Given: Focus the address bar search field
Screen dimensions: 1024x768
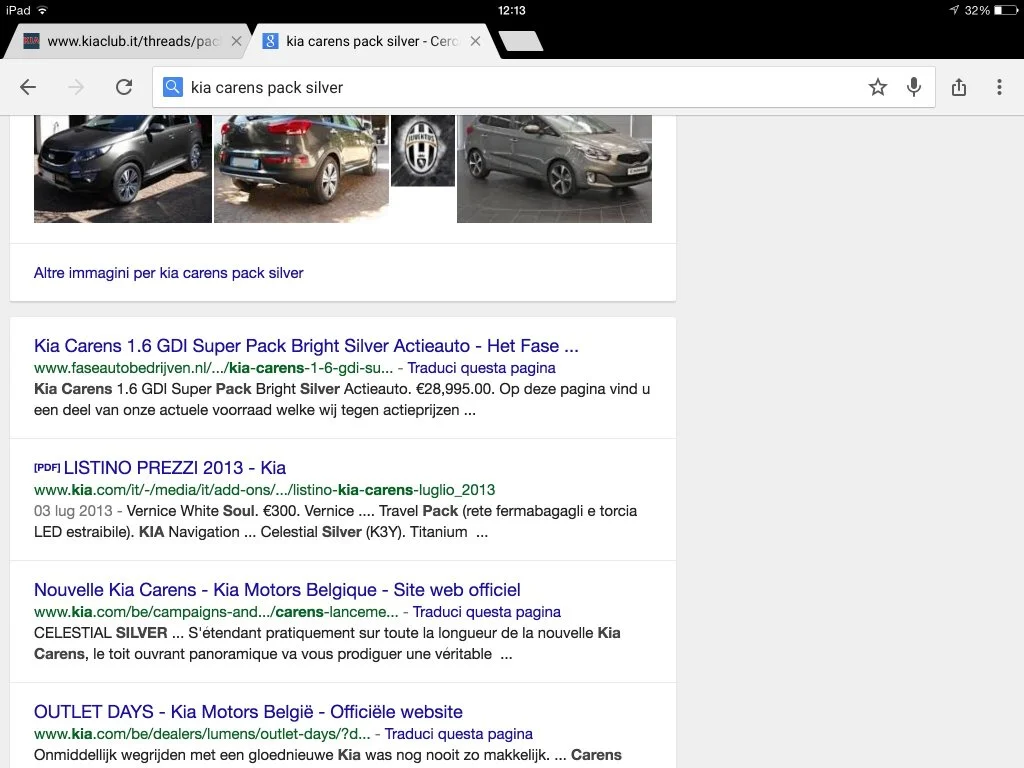Looking at the screenshot, I should point(543,87).
